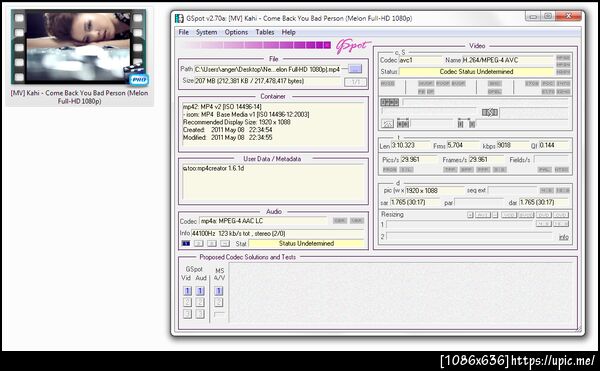This screenshot has height=371, width=600.
Task: Click the 'isom: MP4 Base Media v1' line
Action: click(x=246, y=114)
